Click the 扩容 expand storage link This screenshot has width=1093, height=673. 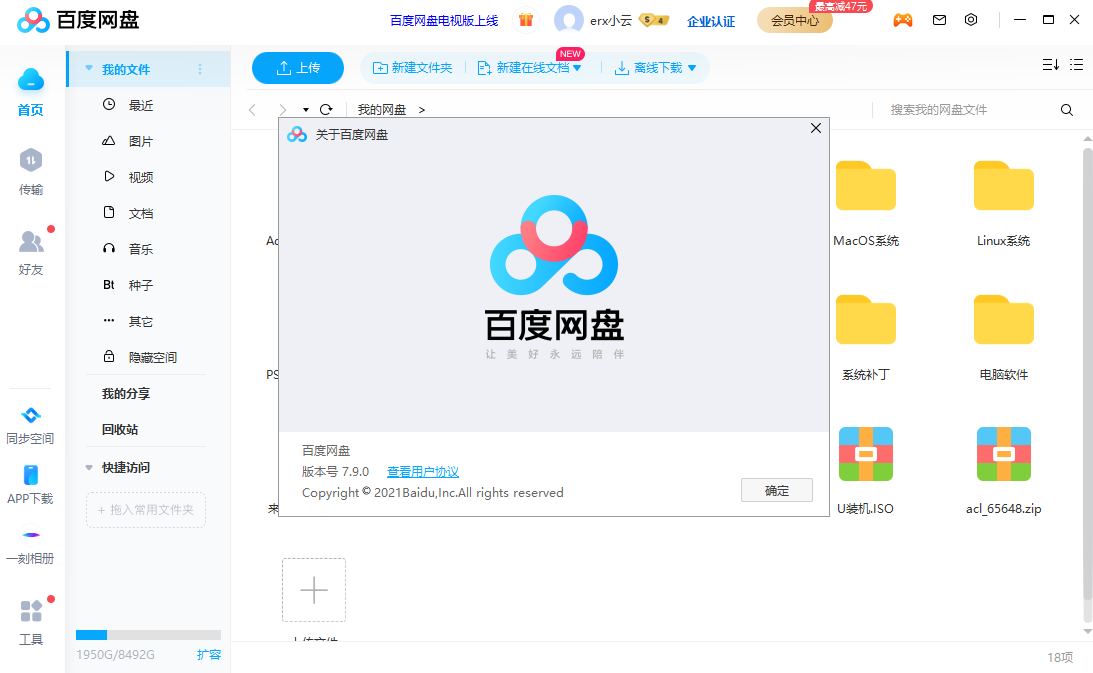tap(208, 654)
